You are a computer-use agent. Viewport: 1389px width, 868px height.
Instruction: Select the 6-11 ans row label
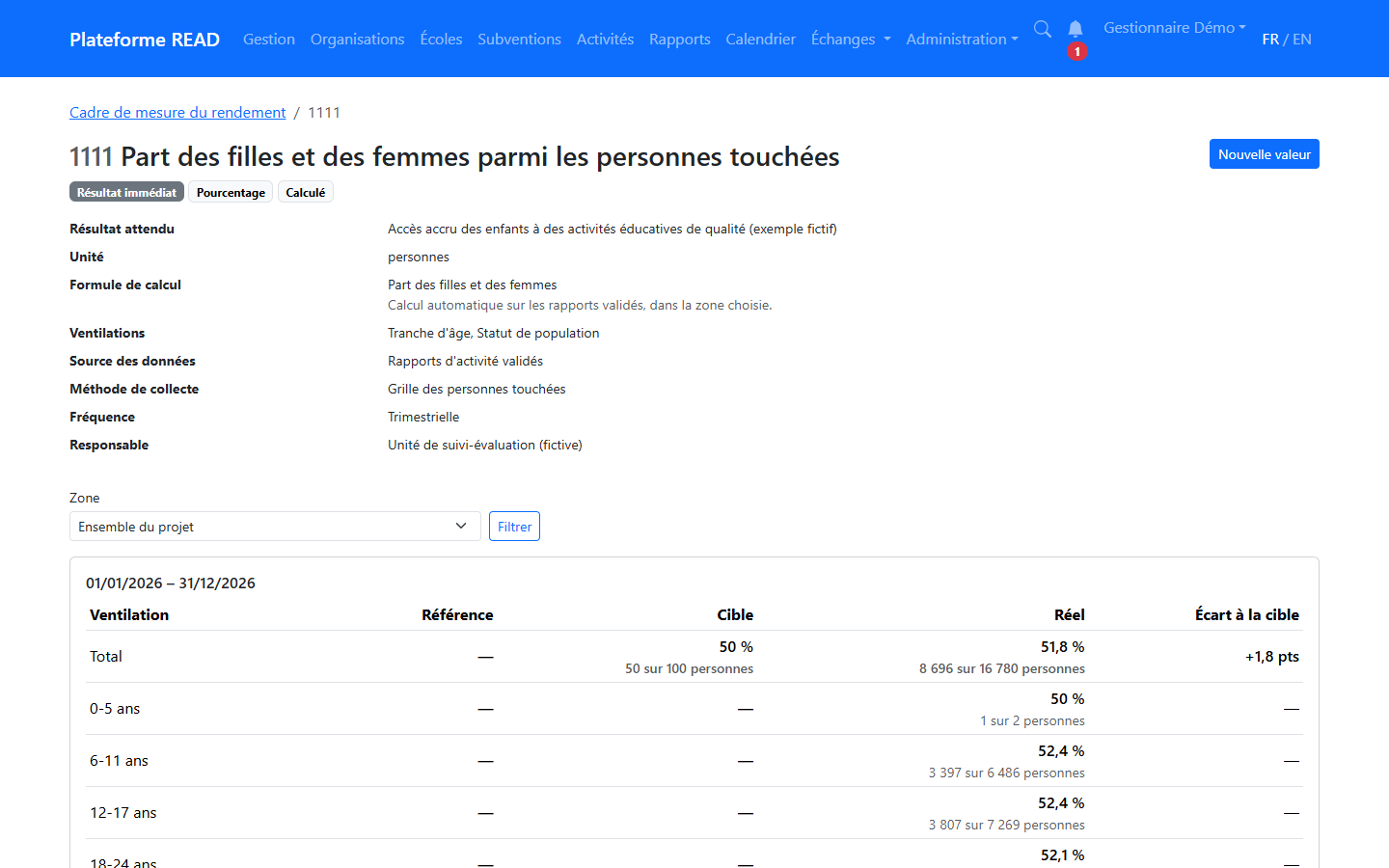point(119,761)
